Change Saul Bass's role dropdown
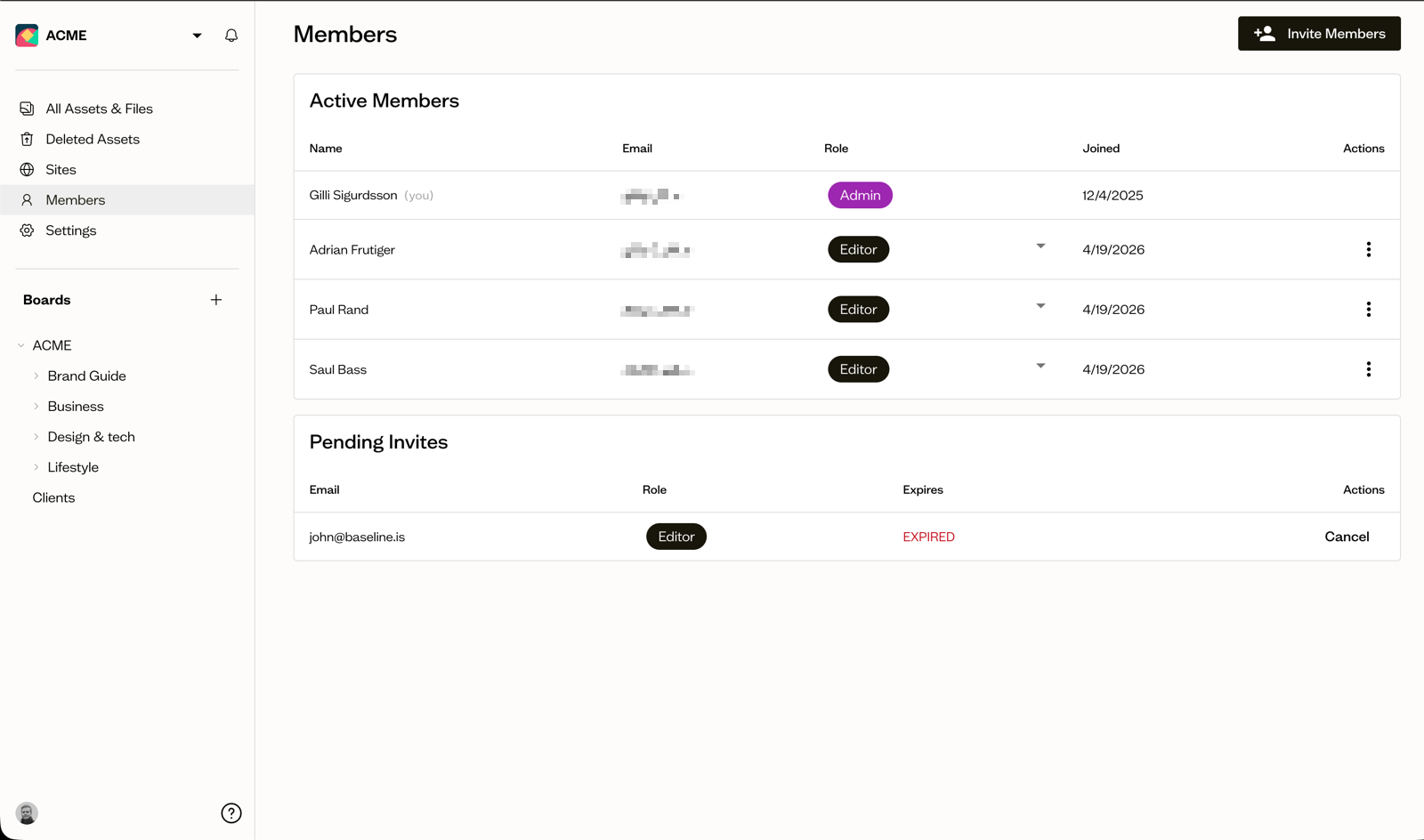 [x=1040, y=366]
